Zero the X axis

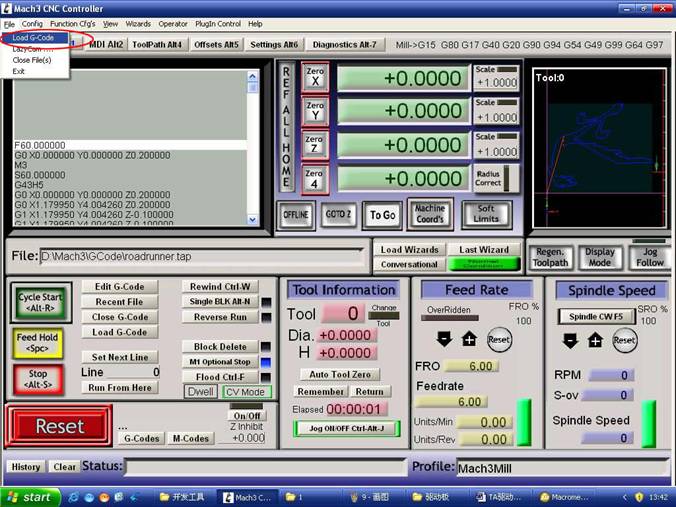(x=315, y=78)
